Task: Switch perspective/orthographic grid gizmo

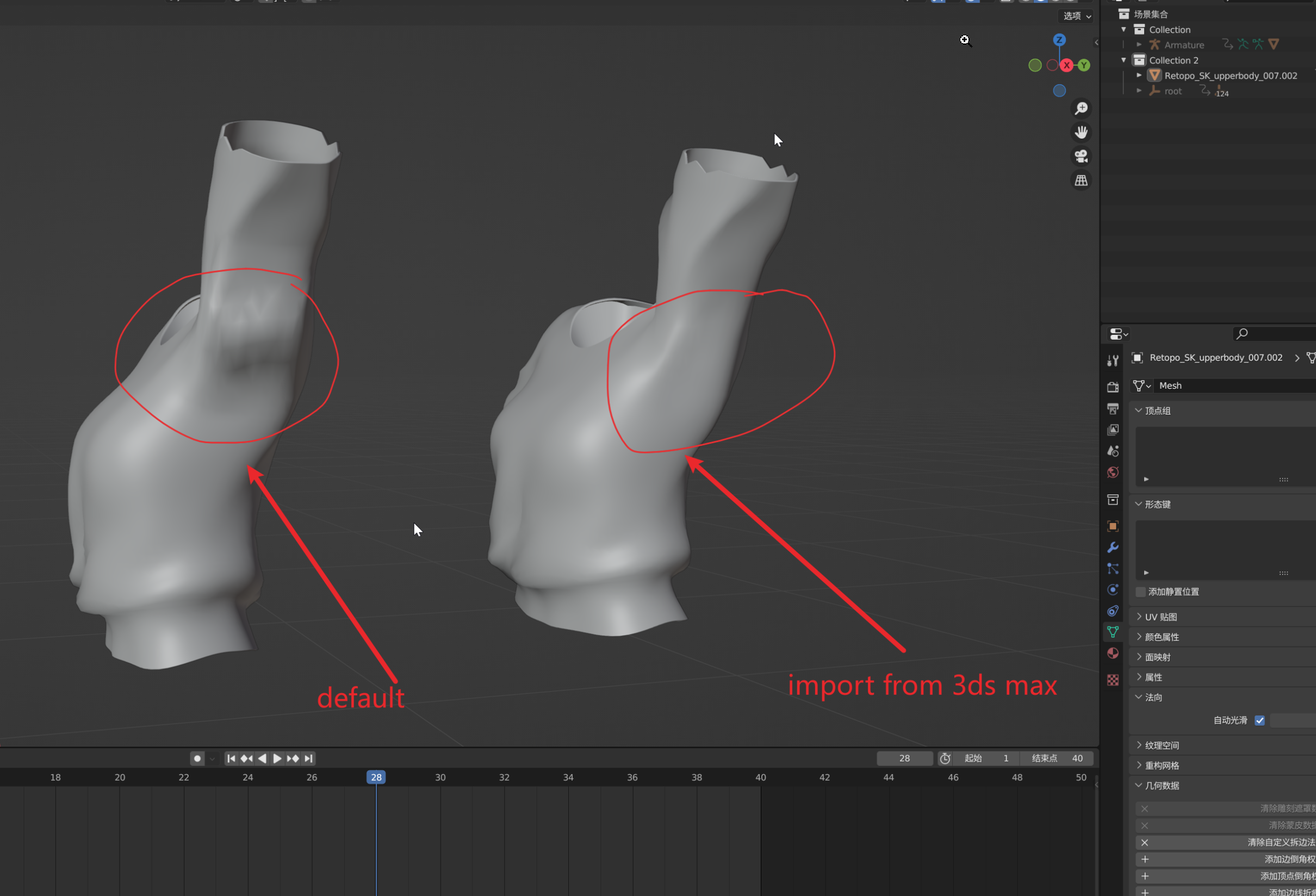Action: coord(1081,181)
